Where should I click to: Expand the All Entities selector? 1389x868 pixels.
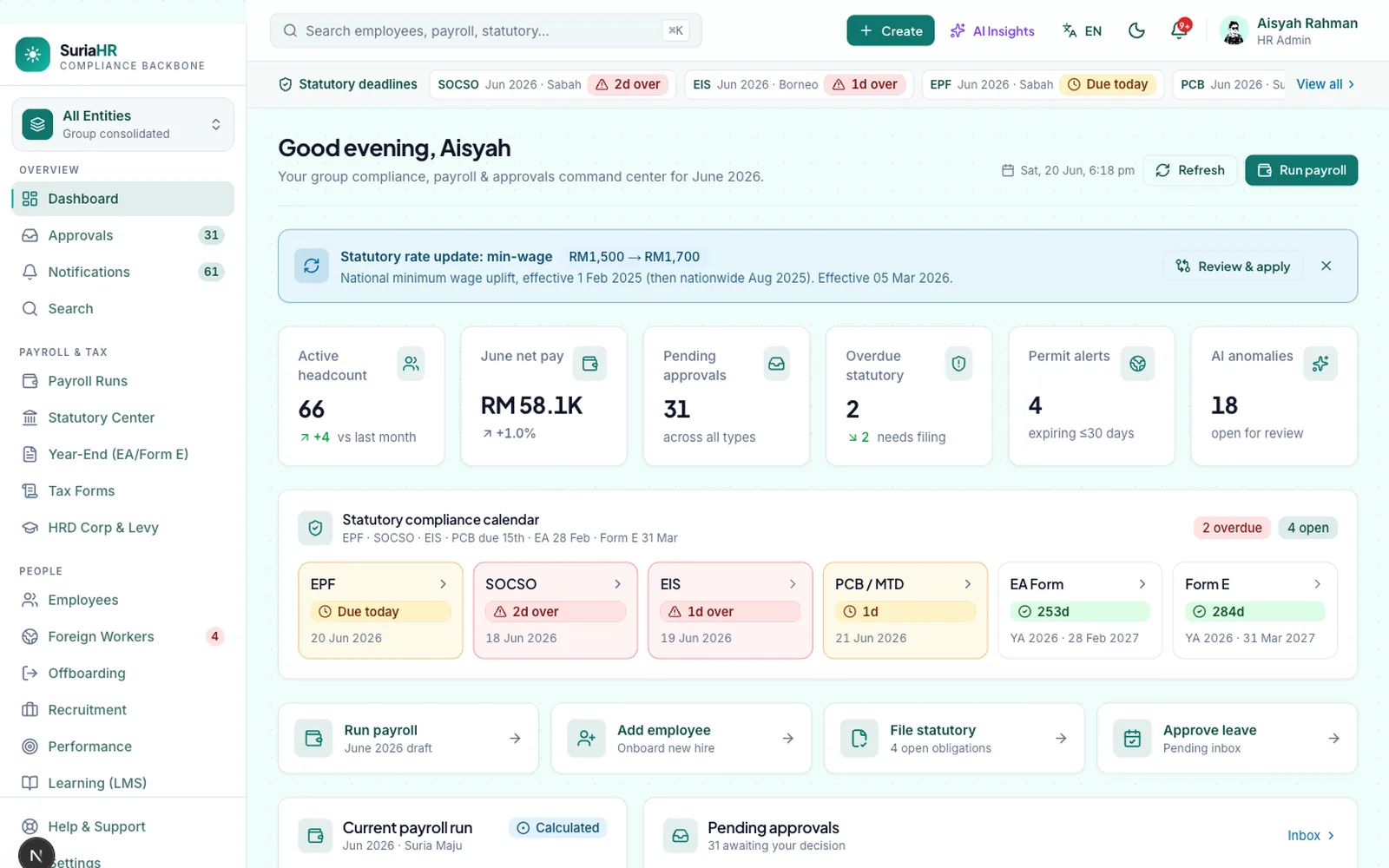pos(122,124)
